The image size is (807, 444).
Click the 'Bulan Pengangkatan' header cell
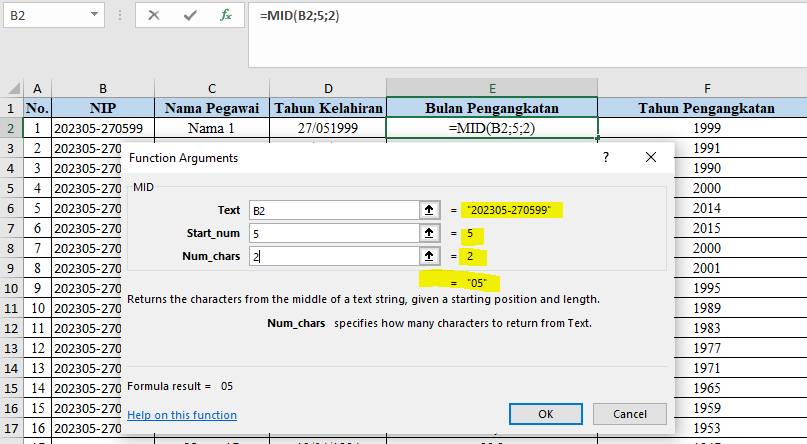tap(492, 108)
